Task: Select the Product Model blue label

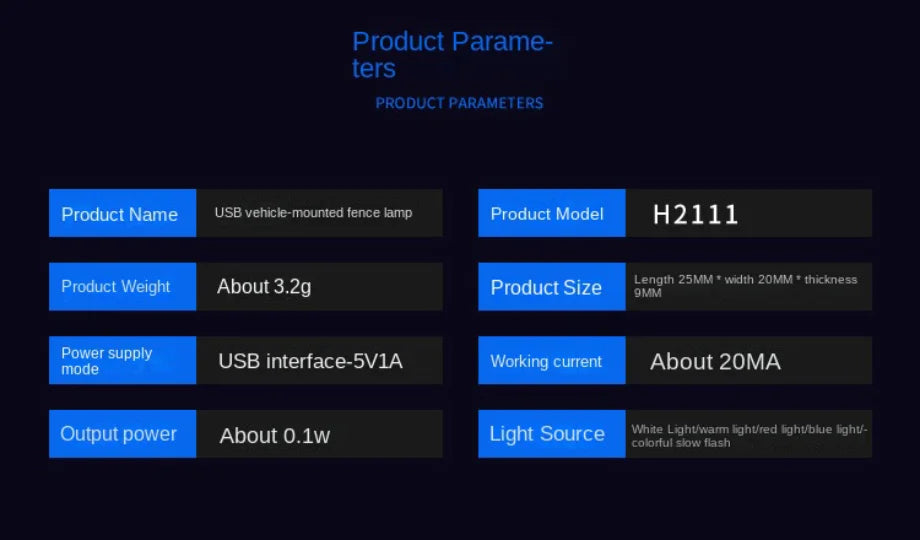Action: (x=552, y=213)
